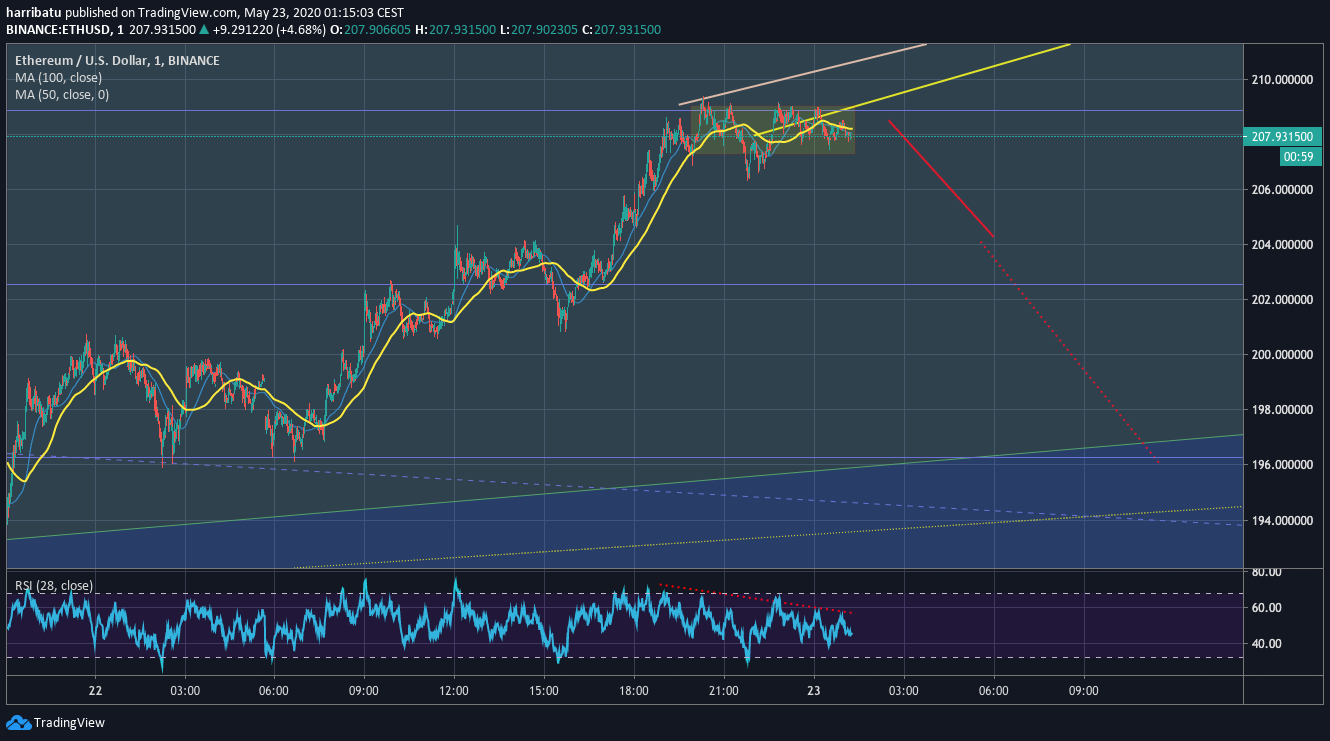Click the date label 23 on time axis
1330x741 pixels.
[x=813, y=691]
